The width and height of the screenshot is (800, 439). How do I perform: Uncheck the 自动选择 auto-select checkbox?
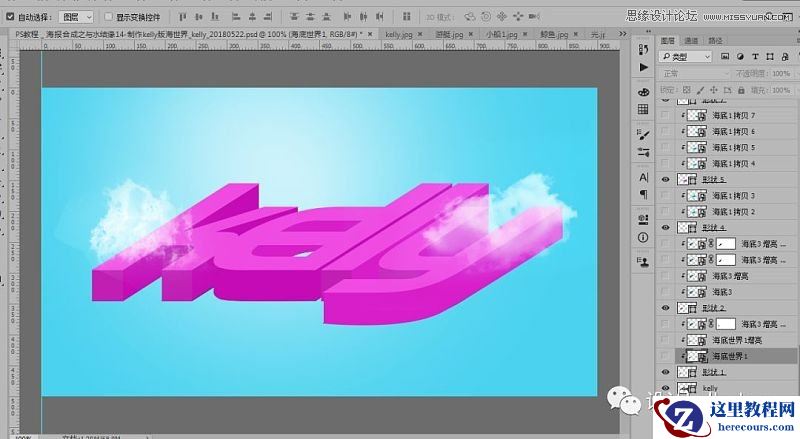(x=10, y=17)
